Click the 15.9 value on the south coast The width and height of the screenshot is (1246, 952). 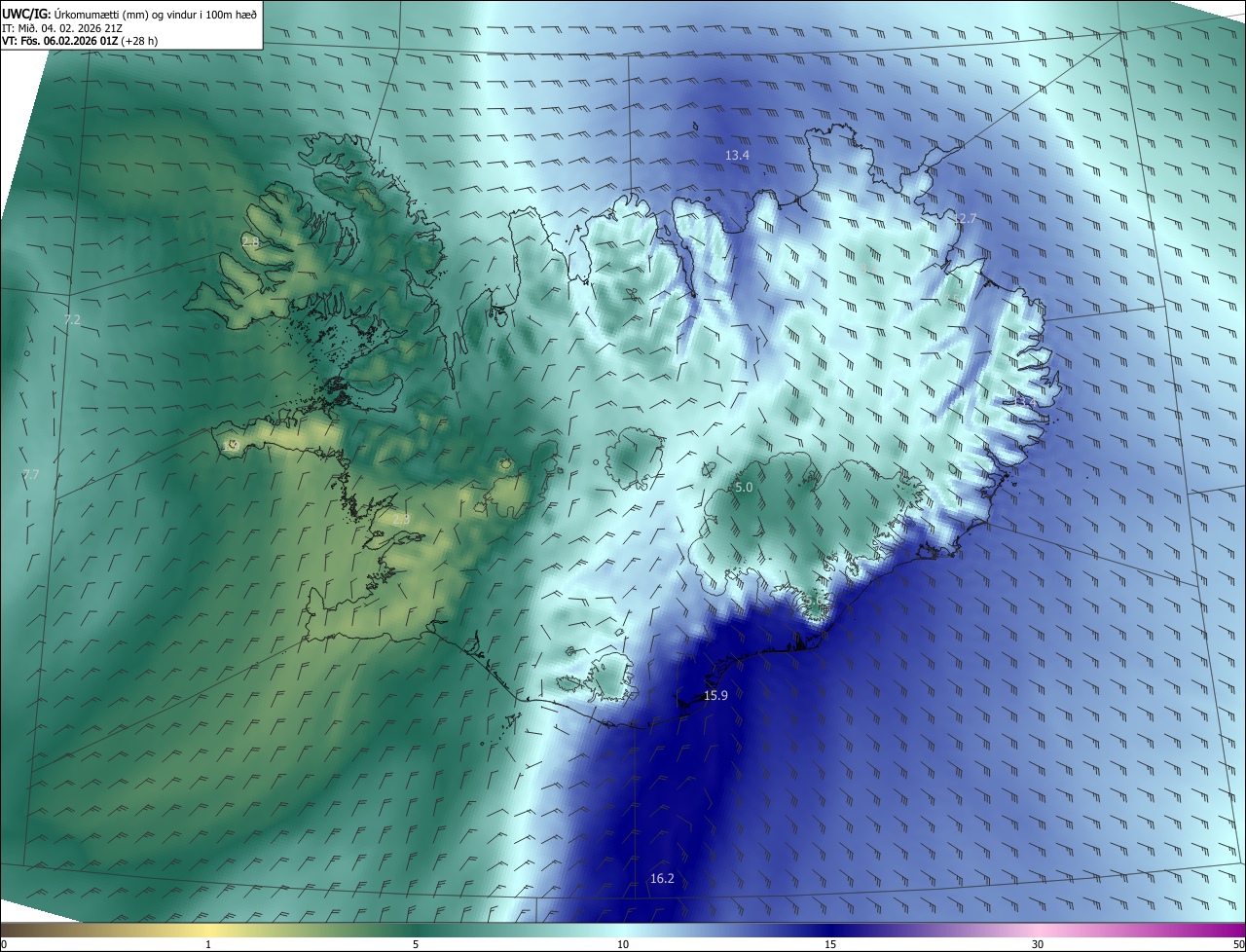pyautogui.click(x=715, y=695)
